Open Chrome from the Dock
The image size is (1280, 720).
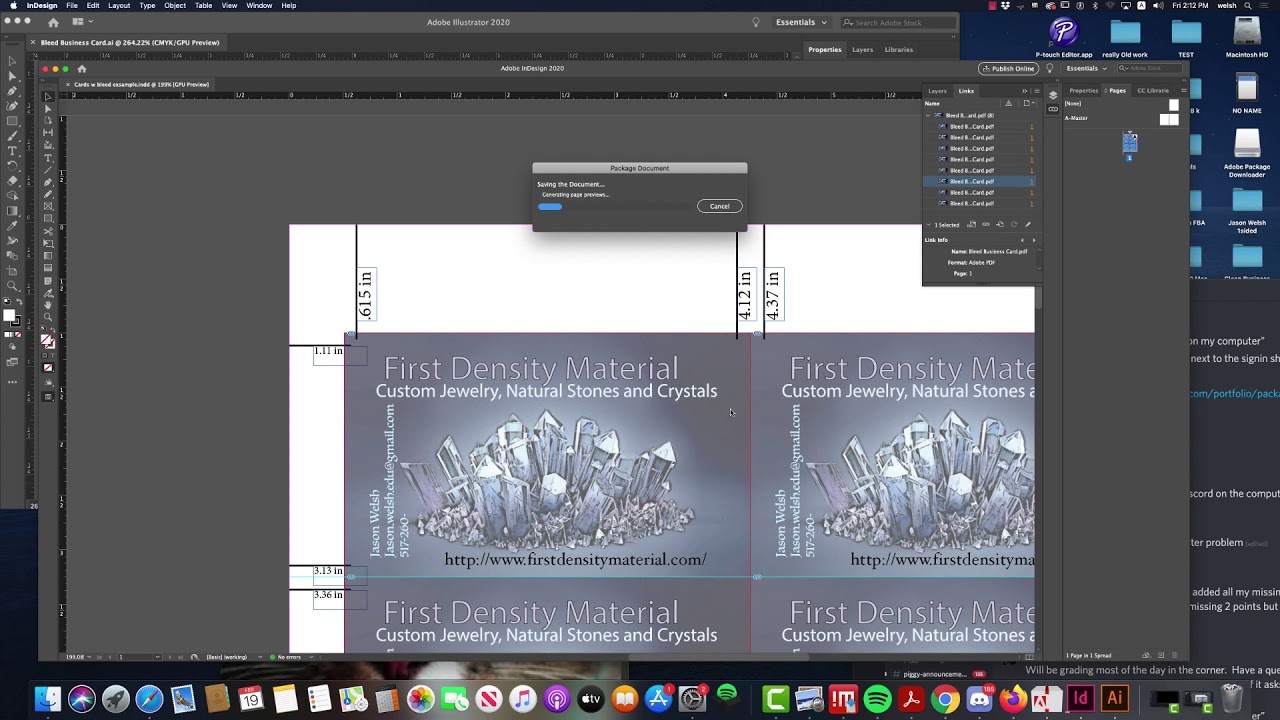pyautogui.click(x=945, y=698)
